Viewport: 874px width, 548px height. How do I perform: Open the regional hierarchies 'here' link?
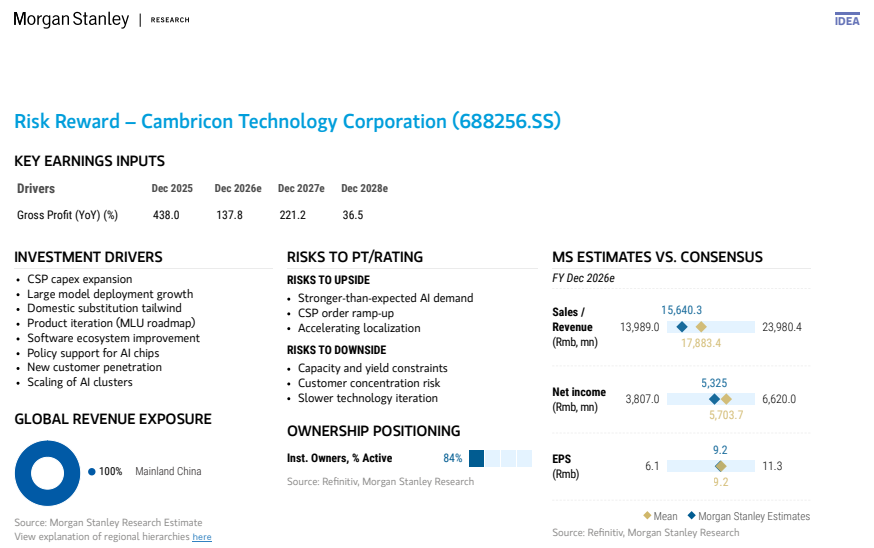point(202,537)
